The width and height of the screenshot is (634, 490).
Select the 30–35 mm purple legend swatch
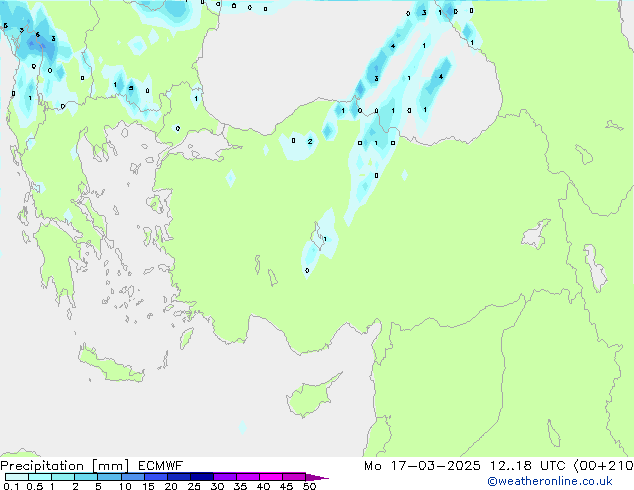(225, 477)
